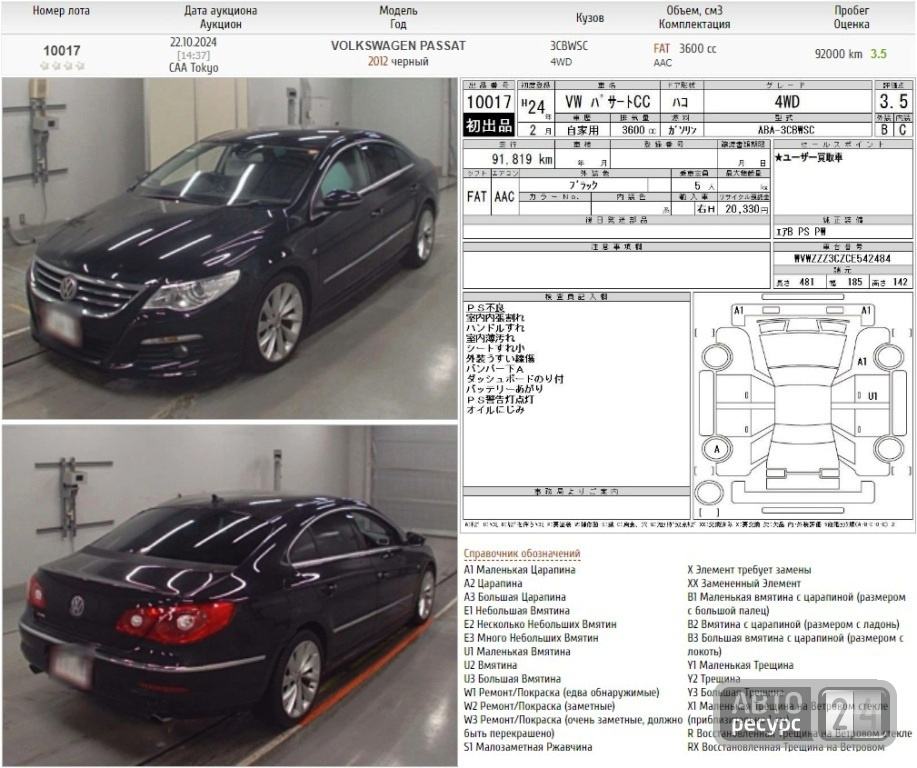Viewport: 917px width, 768px height.
Task: Click the AAC equipment label in header row
Action: pyautogui.click(x=663, y=63)
